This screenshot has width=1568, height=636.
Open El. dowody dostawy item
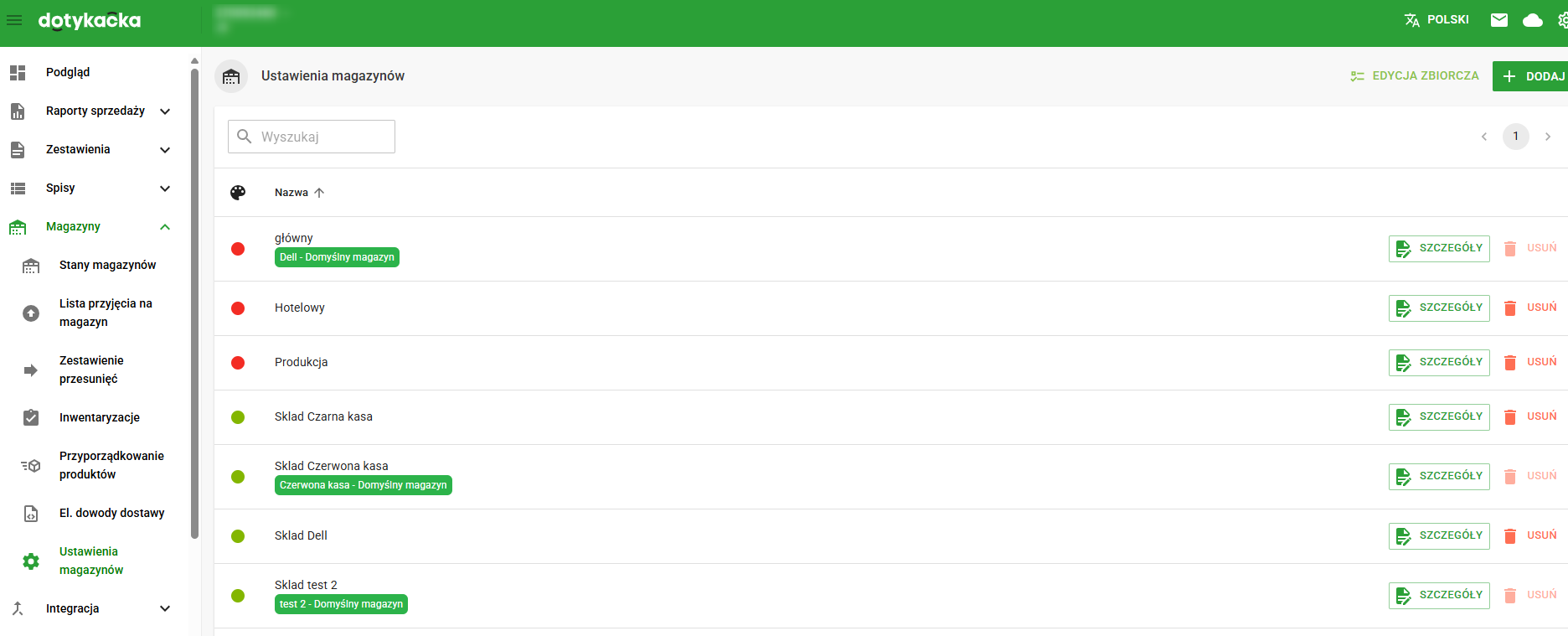click(111, 514)
